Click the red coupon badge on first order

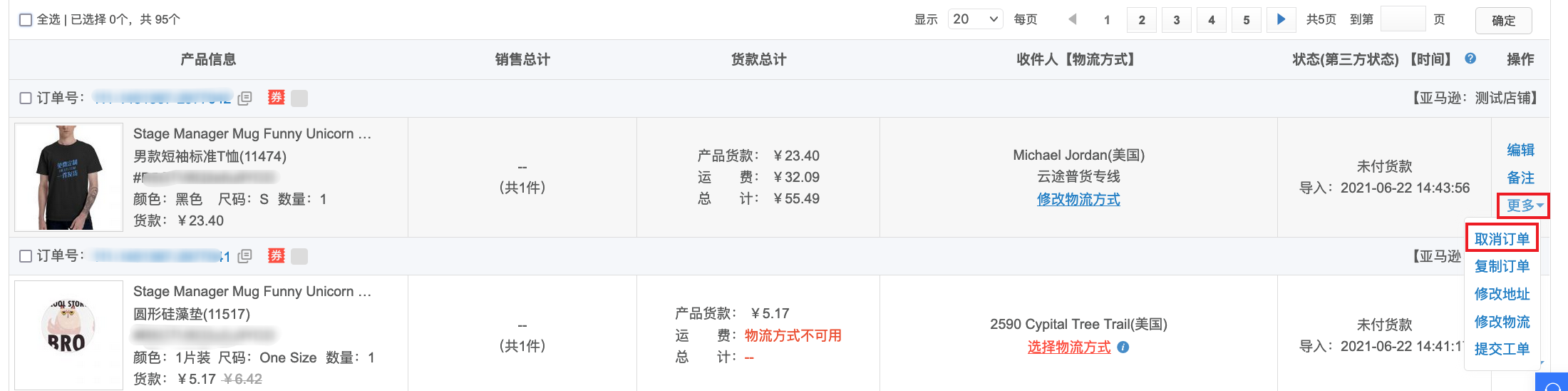coord(277,98)
